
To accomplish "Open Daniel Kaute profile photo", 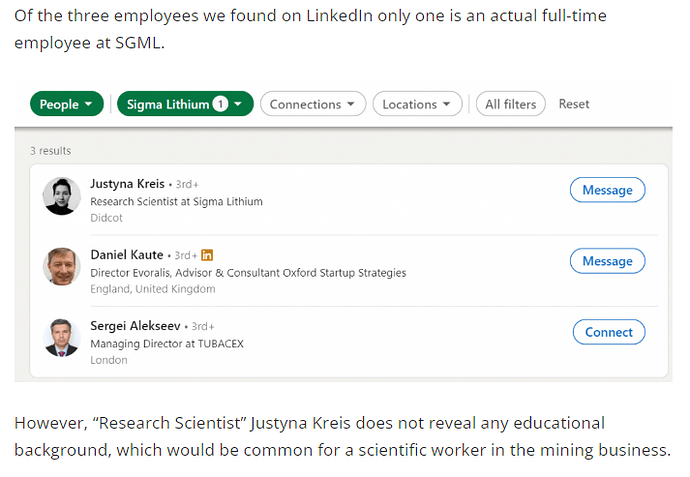I will pyautogui.click(x=62, y=266).
